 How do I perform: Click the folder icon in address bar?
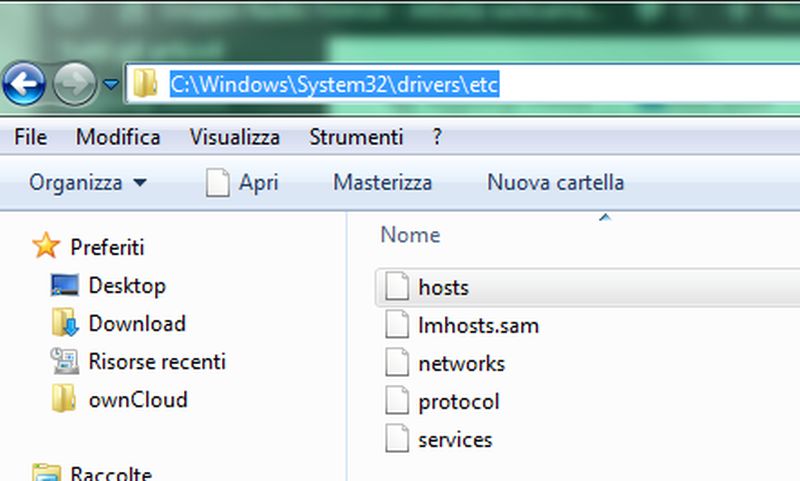click(x=145, y=83)
